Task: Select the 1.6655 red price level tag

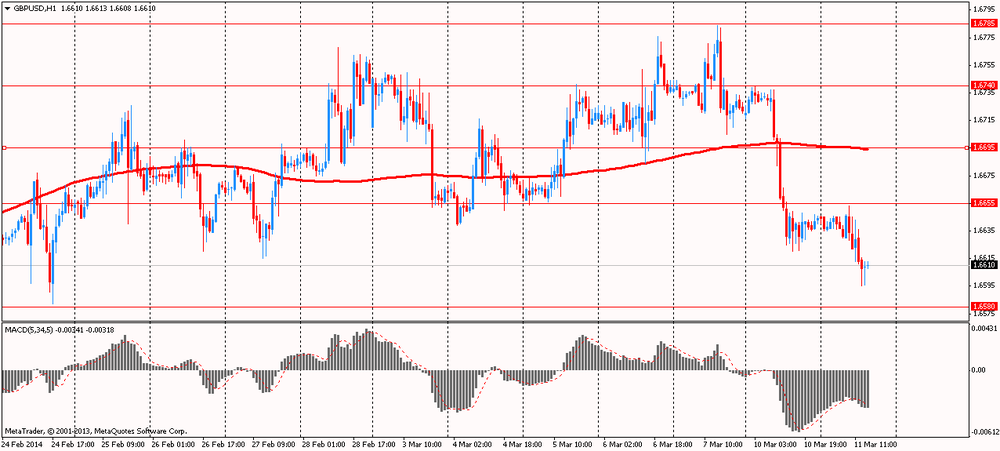Action: (x=984, y=203)
